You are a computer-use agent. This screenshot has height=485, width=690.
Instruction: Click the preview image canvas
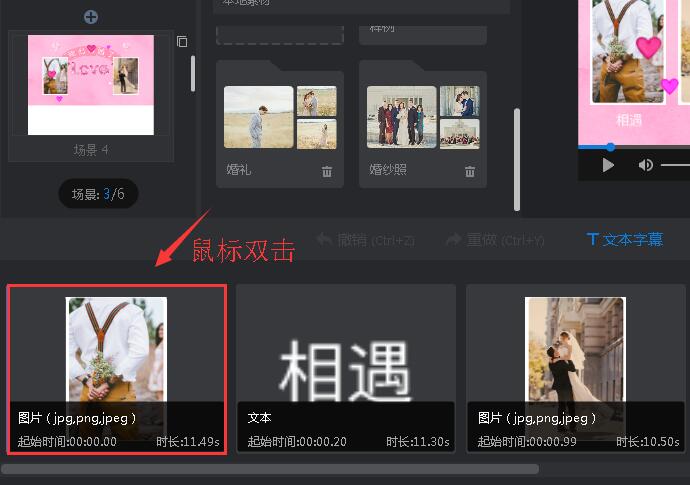click(634, 73)
